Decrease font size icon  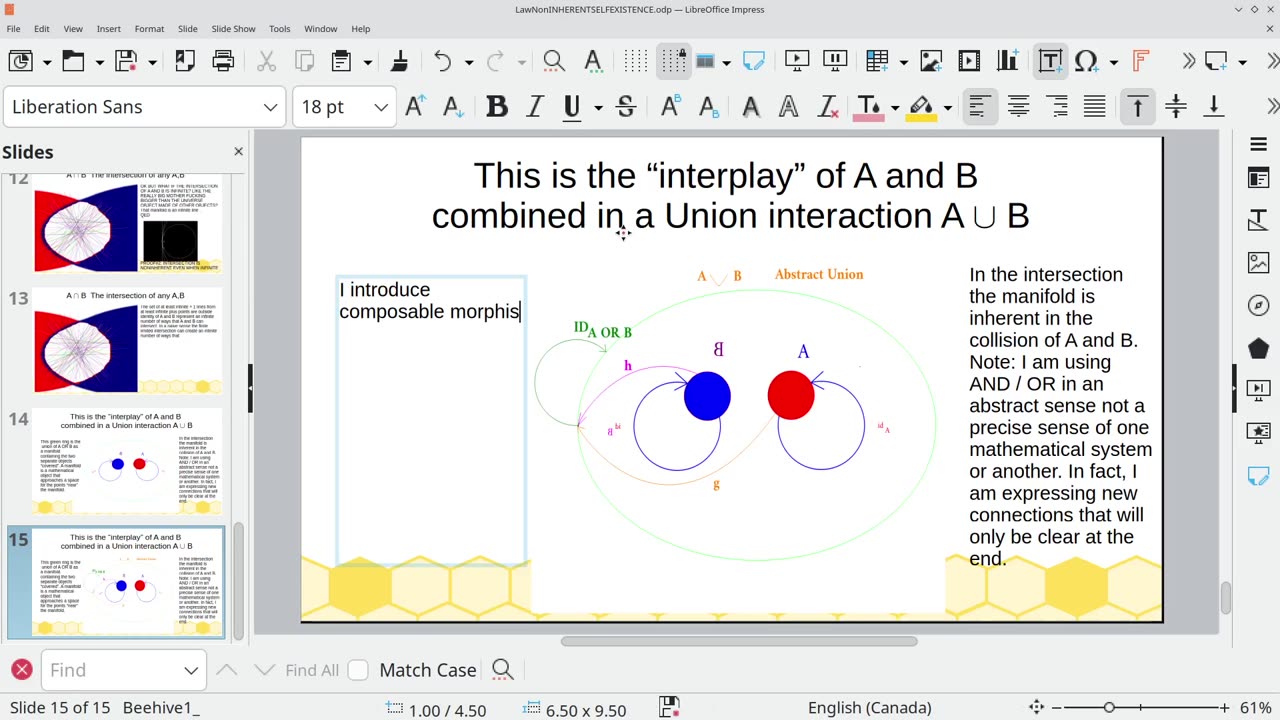click(x=453, y=106)
